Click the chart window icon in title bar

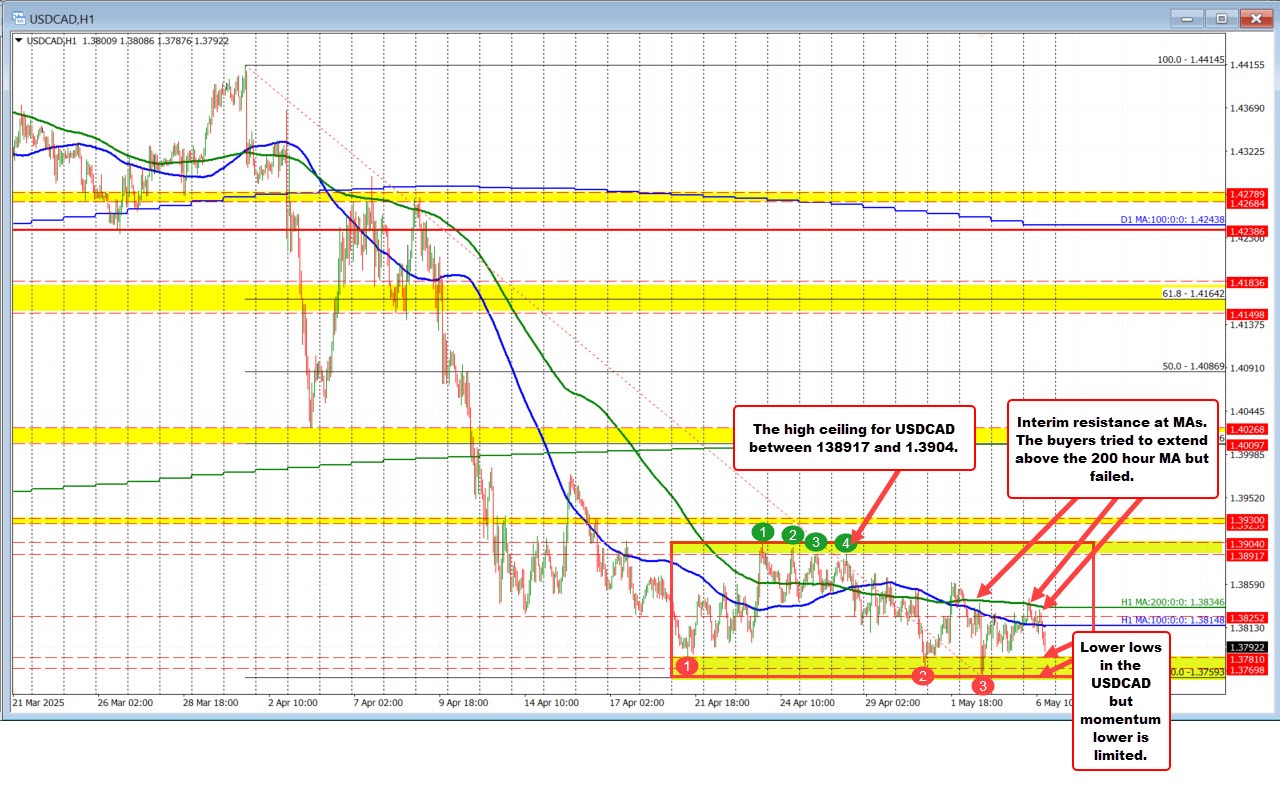coord(17,17)
